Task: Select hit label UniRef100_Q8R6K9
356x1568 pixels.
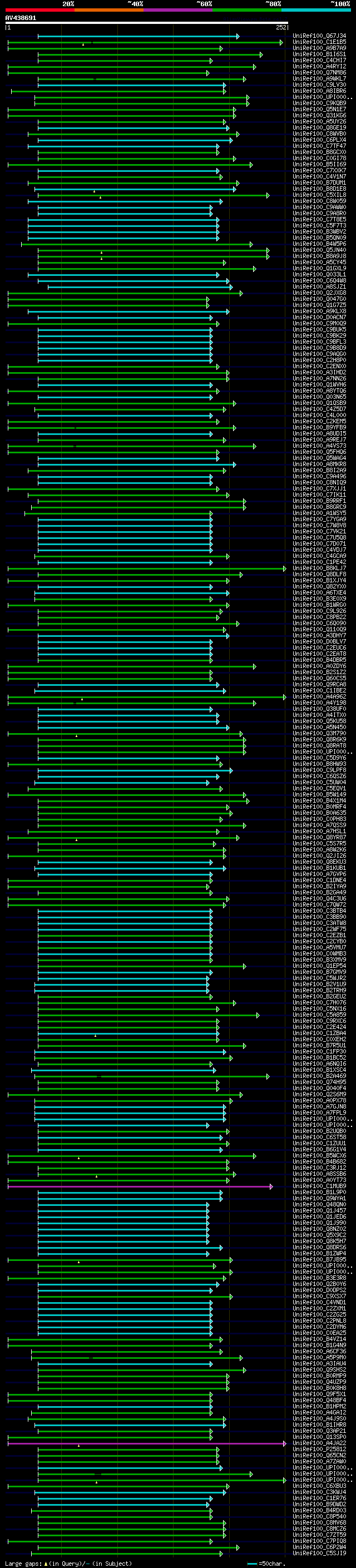Action: click(x=319, y=740)
